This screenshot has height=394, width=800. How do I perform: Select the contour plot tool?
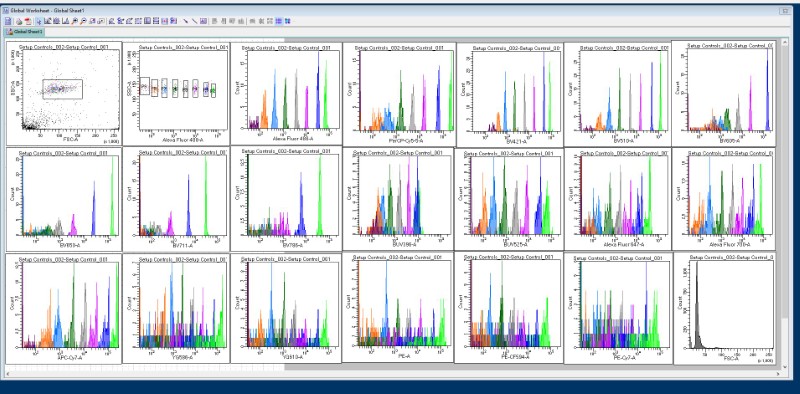point(56,21)
